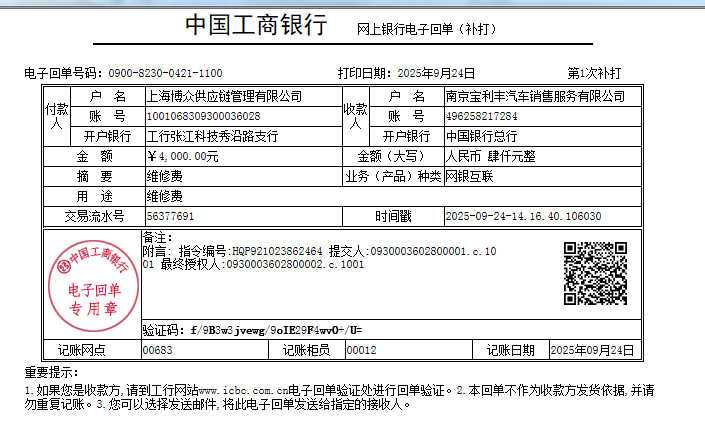Select the business type 网银互联
The height and width of the screenshot is (447, 705).
pos(470,176)
